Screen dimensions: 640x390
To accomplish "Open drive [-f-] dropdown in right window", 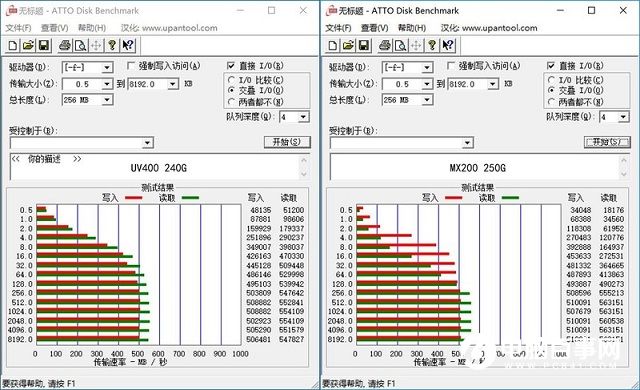I will 427,67.
